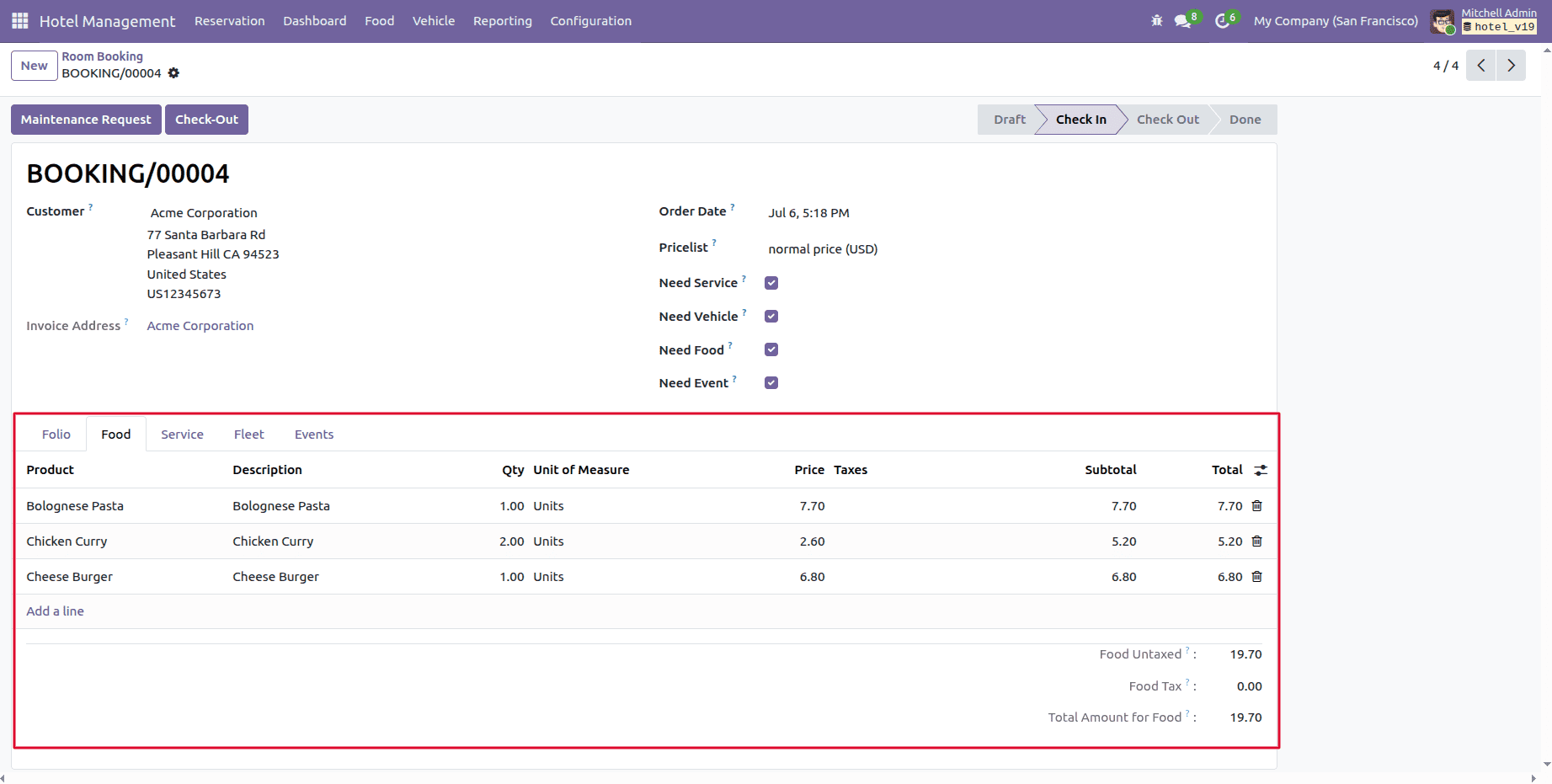Open the Customer field Acme Corporation
The height and width of the screenshot is (784, 1552).
tap(204, 213)
